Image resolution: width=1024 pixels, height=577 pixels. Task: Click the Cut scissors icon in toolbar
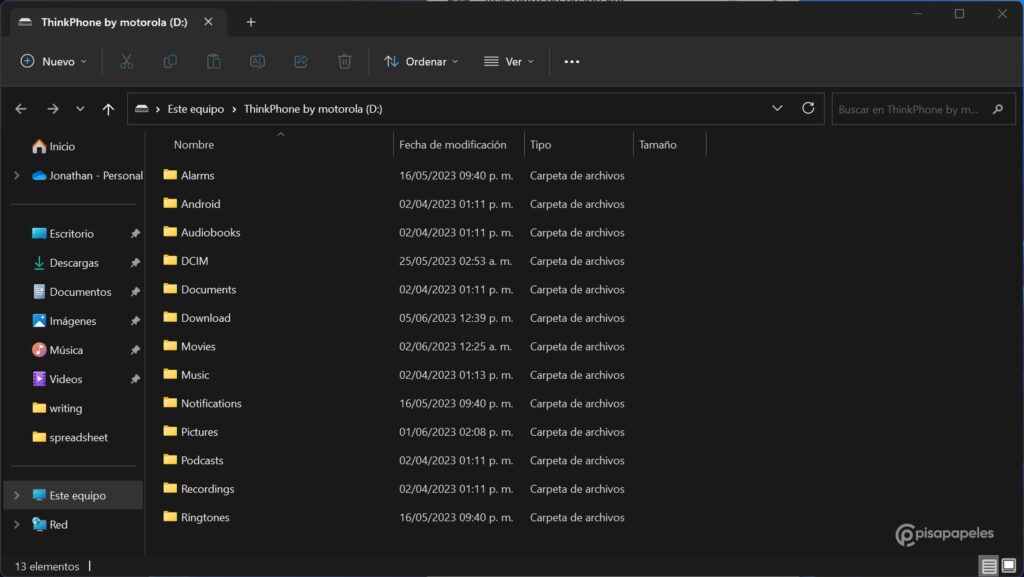tap(126, 62)
